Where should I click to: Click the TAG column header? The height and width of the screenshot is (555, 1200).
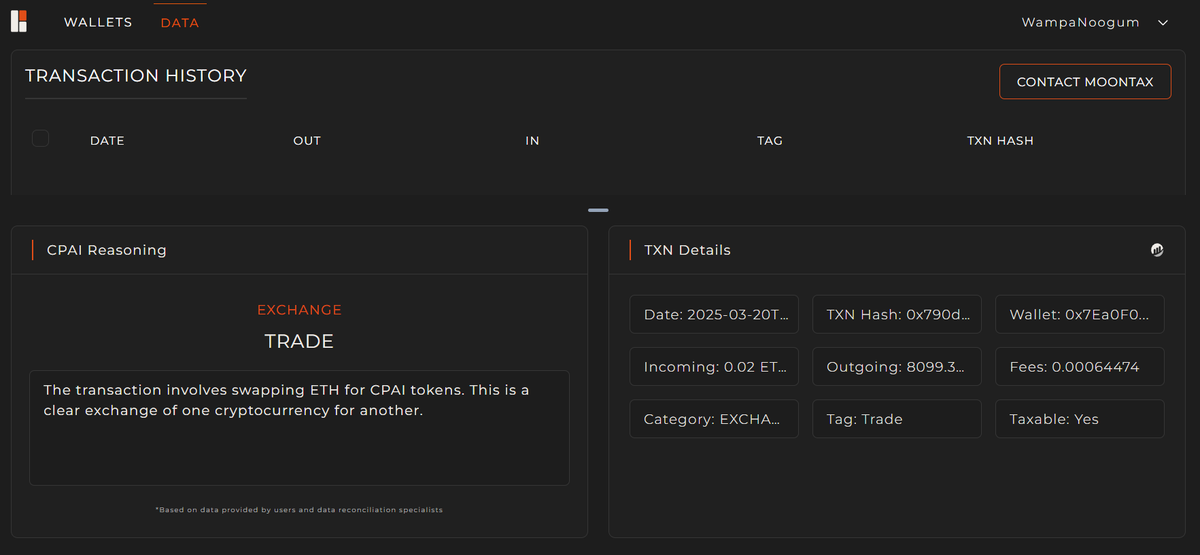point(770,141)
